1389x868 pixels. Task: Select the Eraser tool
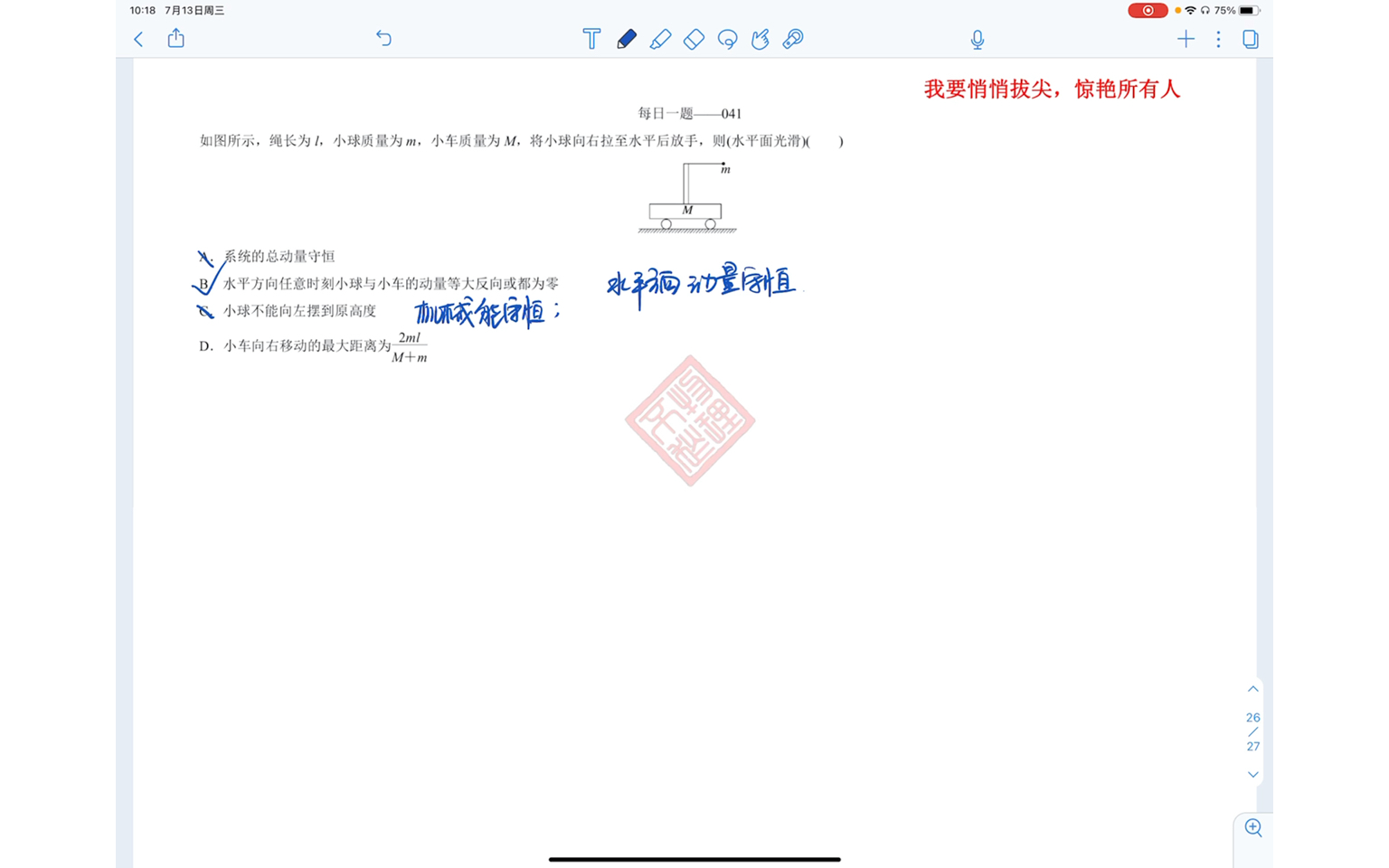(x=694, y=39)
